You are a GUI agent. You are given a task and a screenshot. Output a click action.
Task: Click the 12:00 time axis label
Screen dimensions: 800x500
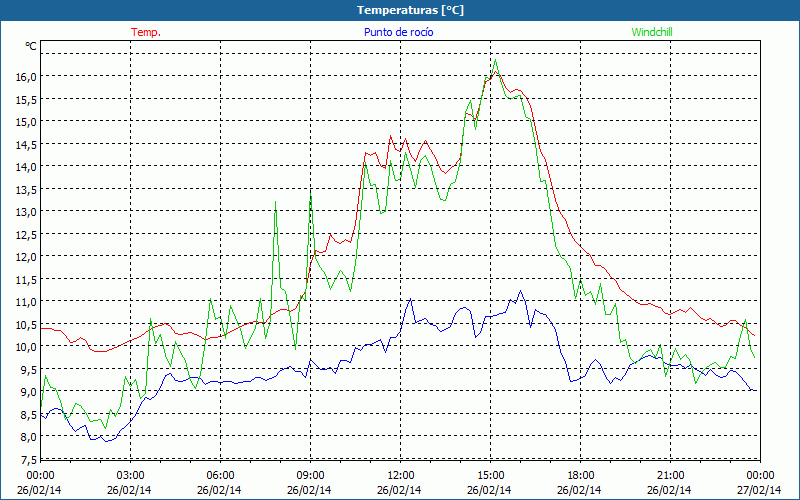401,475
